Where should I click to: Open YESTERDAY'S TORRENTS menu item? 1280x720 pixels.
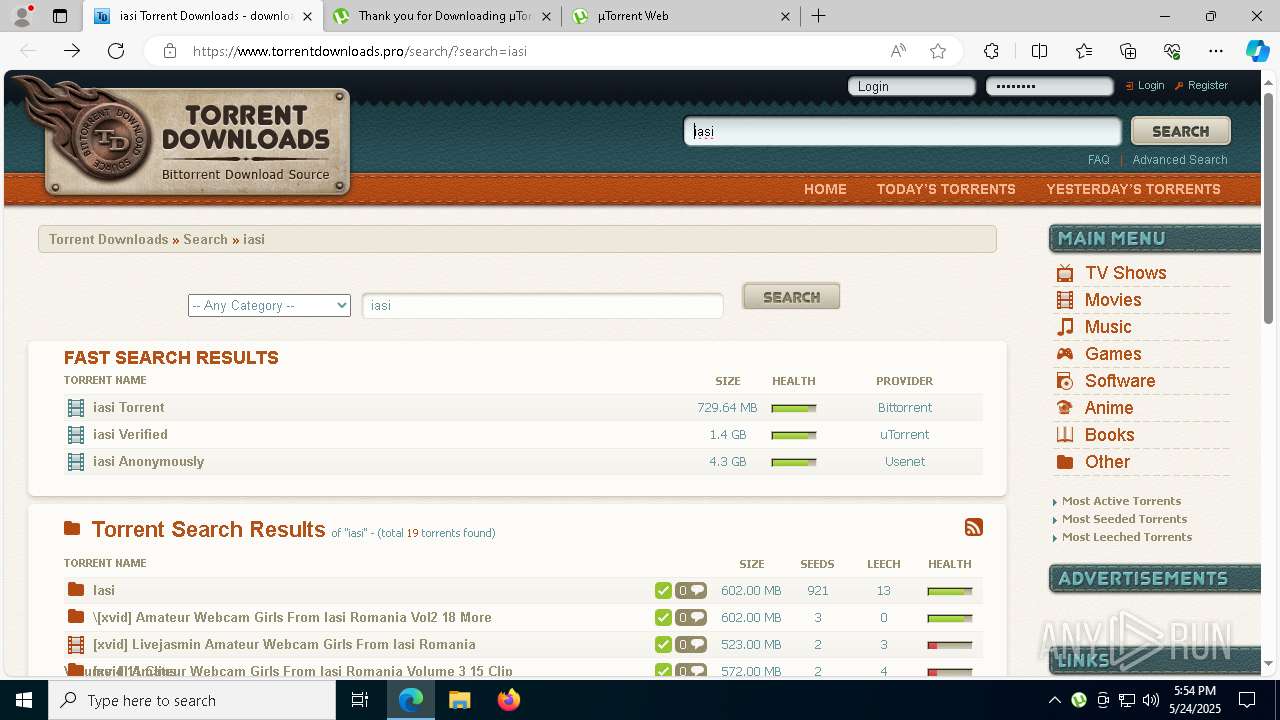1133,189
